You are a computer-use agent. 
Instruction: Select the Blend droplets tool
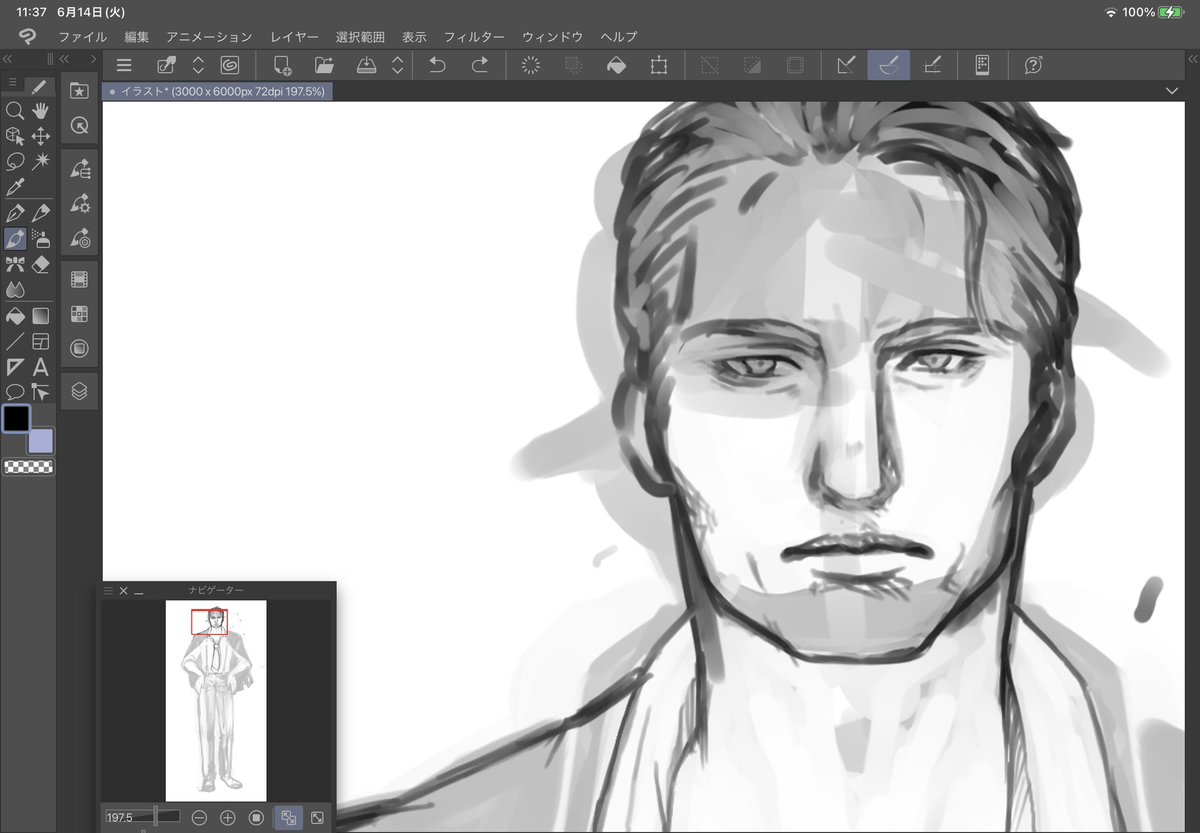15,289
